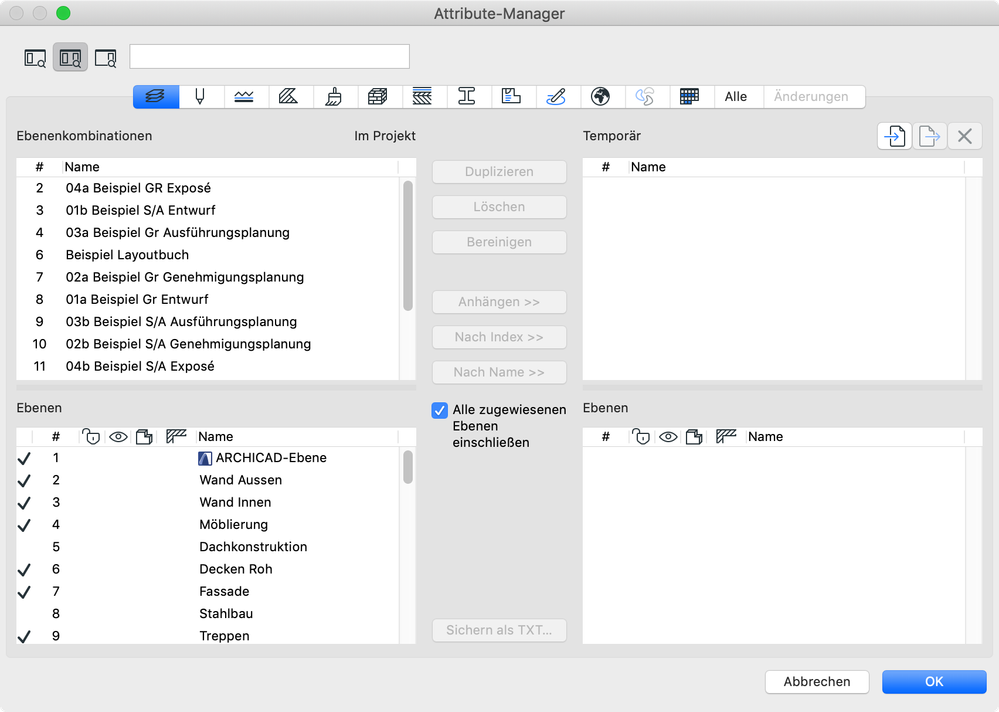999x712 pixels.
Task: Open the Pens attribute tab
Action: point(200,97)
